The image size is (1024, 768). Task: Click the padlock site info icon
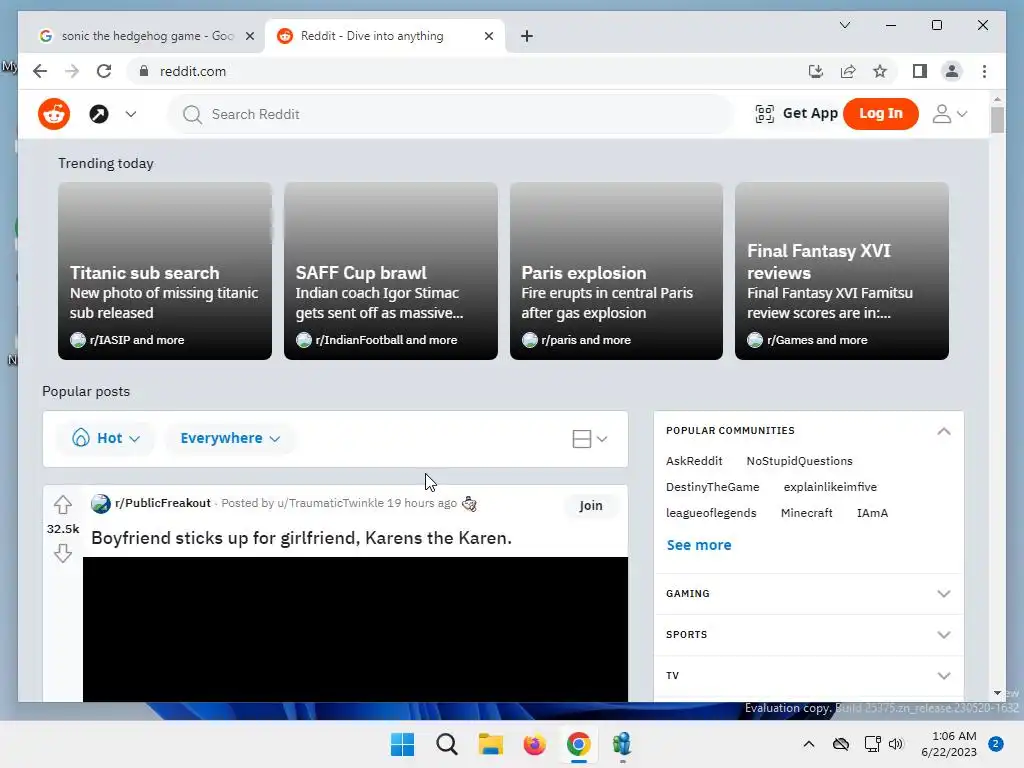(144, 71)
